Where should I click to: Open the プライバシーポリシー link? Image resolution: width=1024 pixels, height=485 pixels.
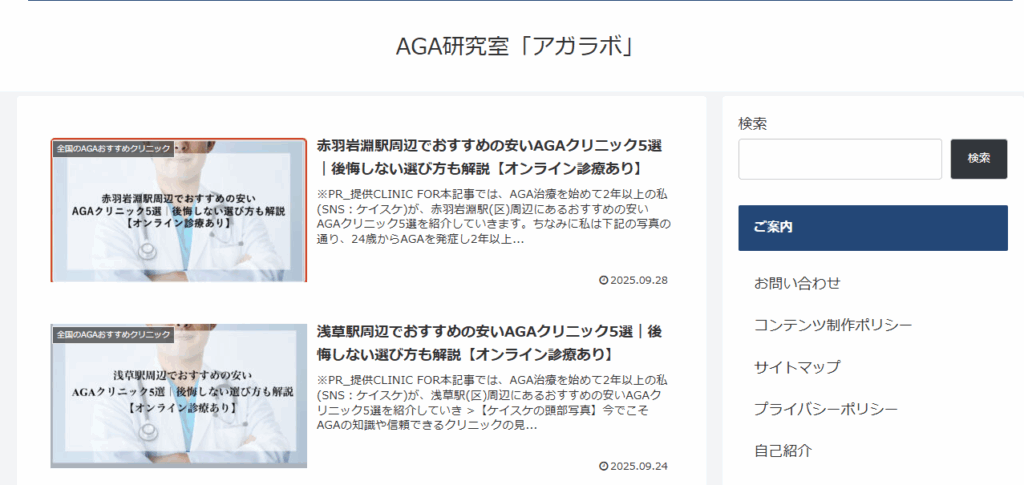tap(825, 409)
